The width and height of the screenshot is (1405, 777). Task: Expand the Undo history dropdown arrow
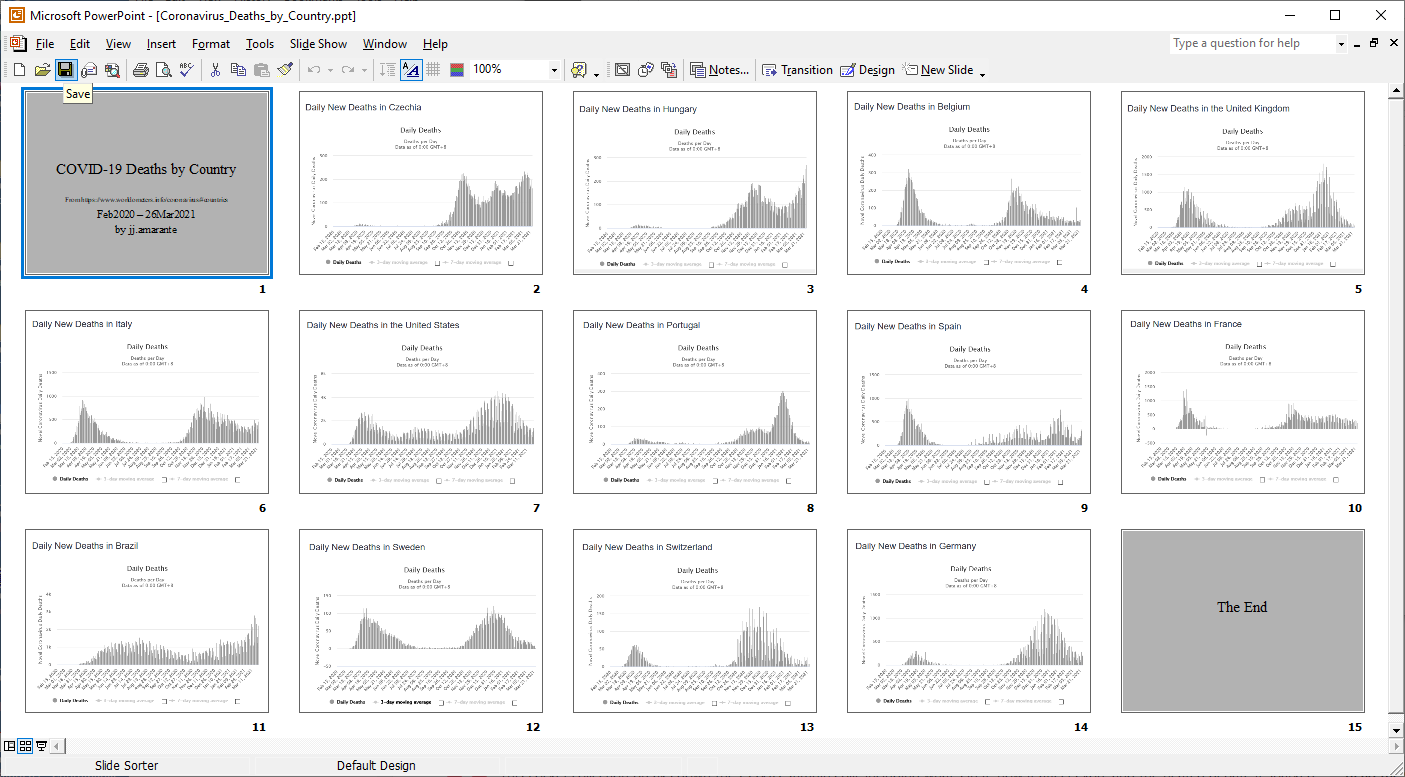click(328, 70)
